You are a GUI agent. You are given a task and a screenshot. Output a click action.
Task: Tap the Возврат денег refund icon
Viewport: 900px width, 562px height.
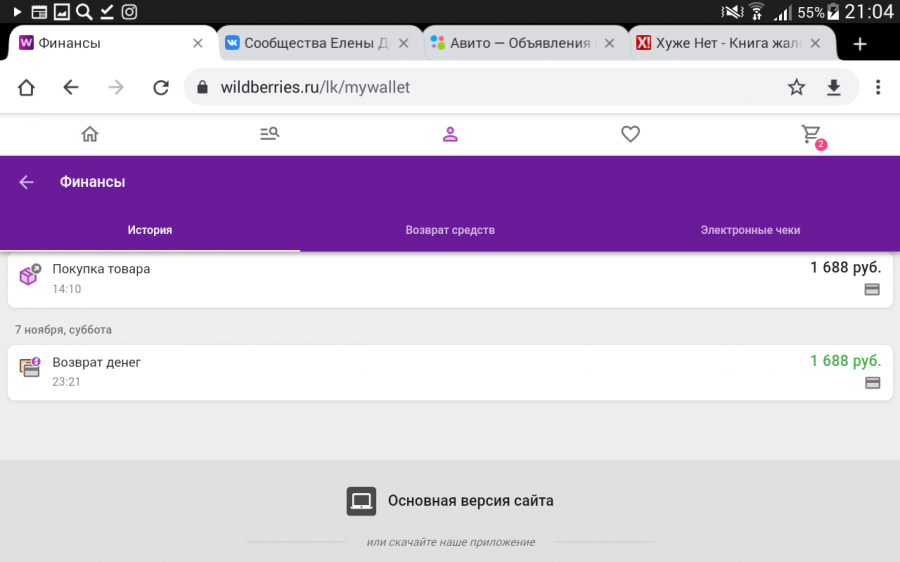tap(30, 367)
